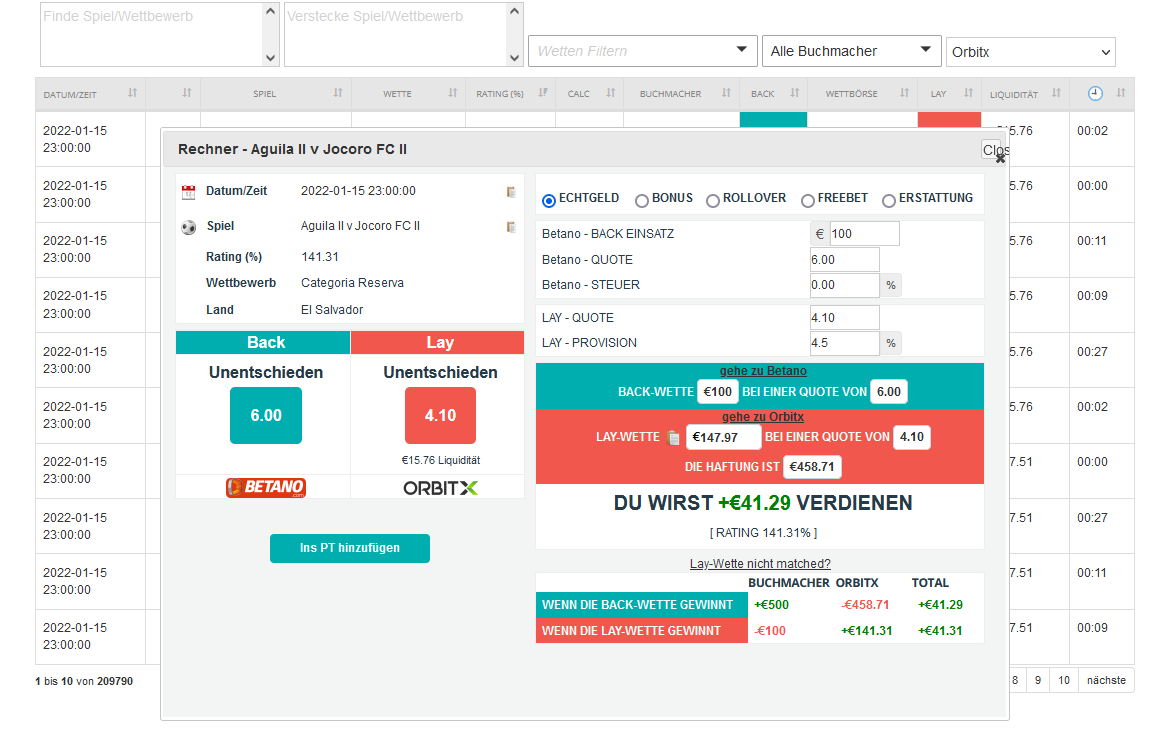The image size is (1170, 741).
Task: Click +€141.31 Orbitx result cell
Action: (x=866, y=631)
